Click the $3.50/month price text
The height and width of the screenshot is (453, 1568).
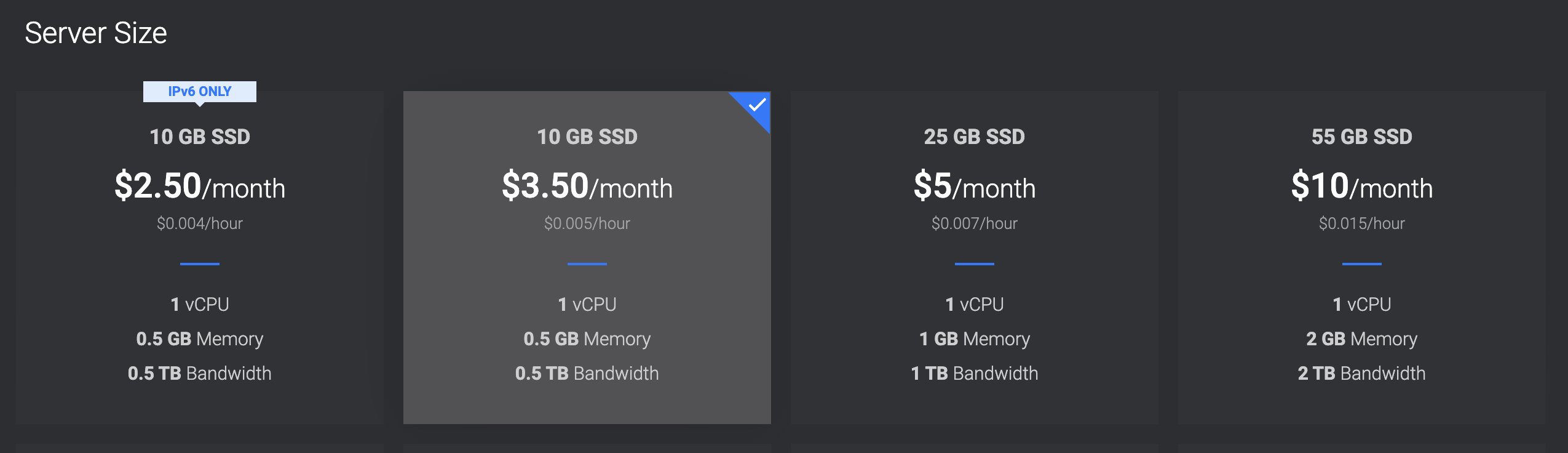point(587,186)
